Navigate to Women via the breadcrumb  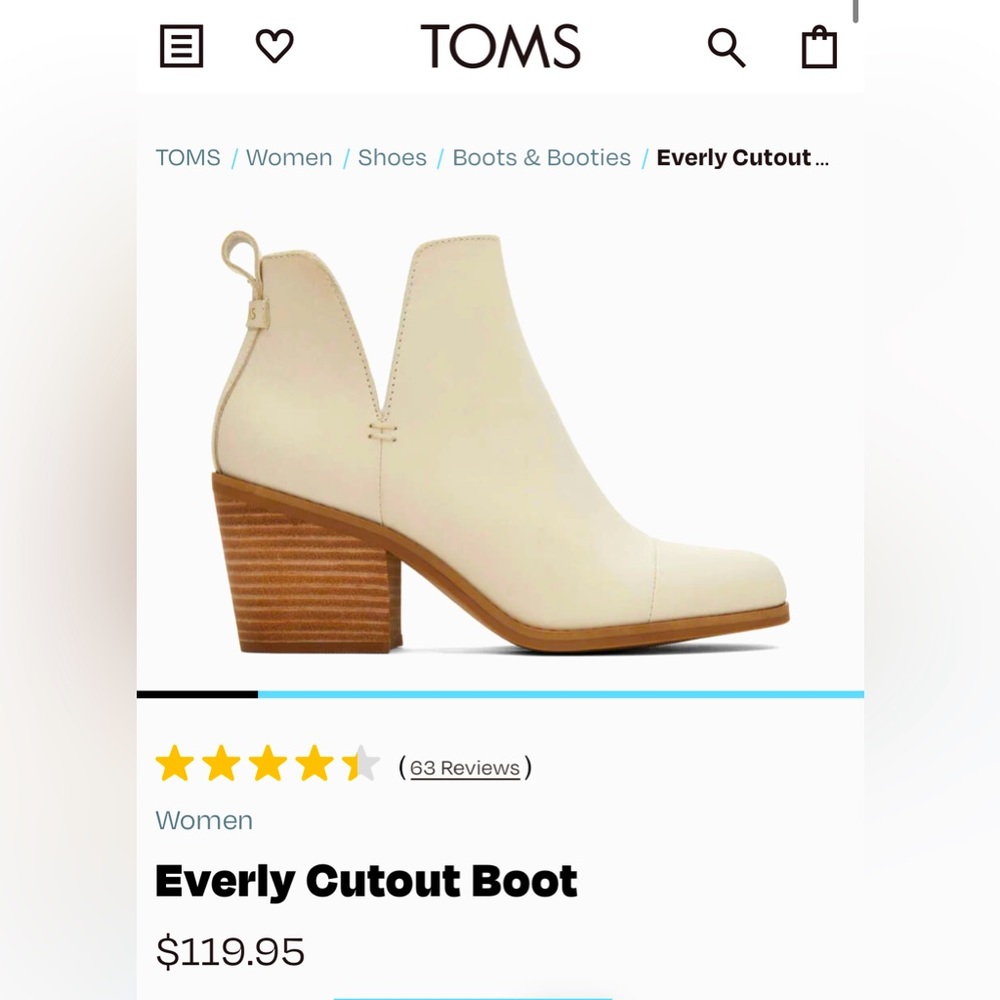pos(289,157)
